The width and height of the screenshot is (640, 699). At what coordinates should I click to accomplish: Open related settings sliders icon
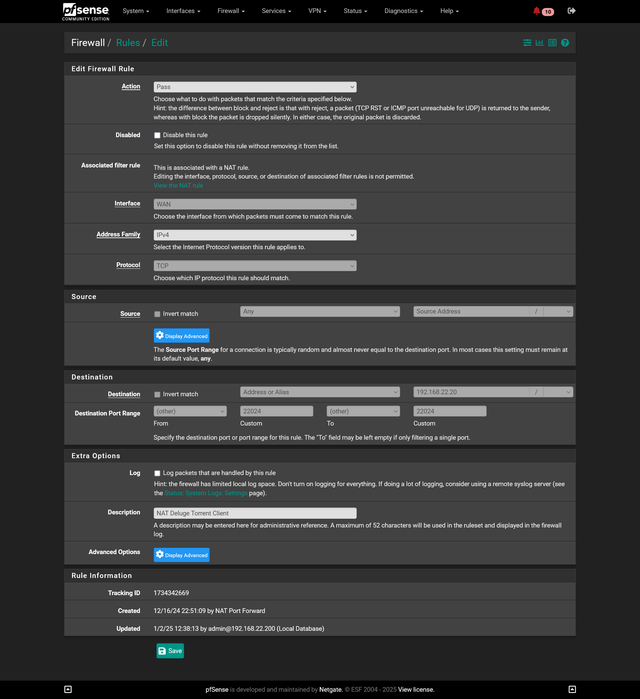[527, 43]
